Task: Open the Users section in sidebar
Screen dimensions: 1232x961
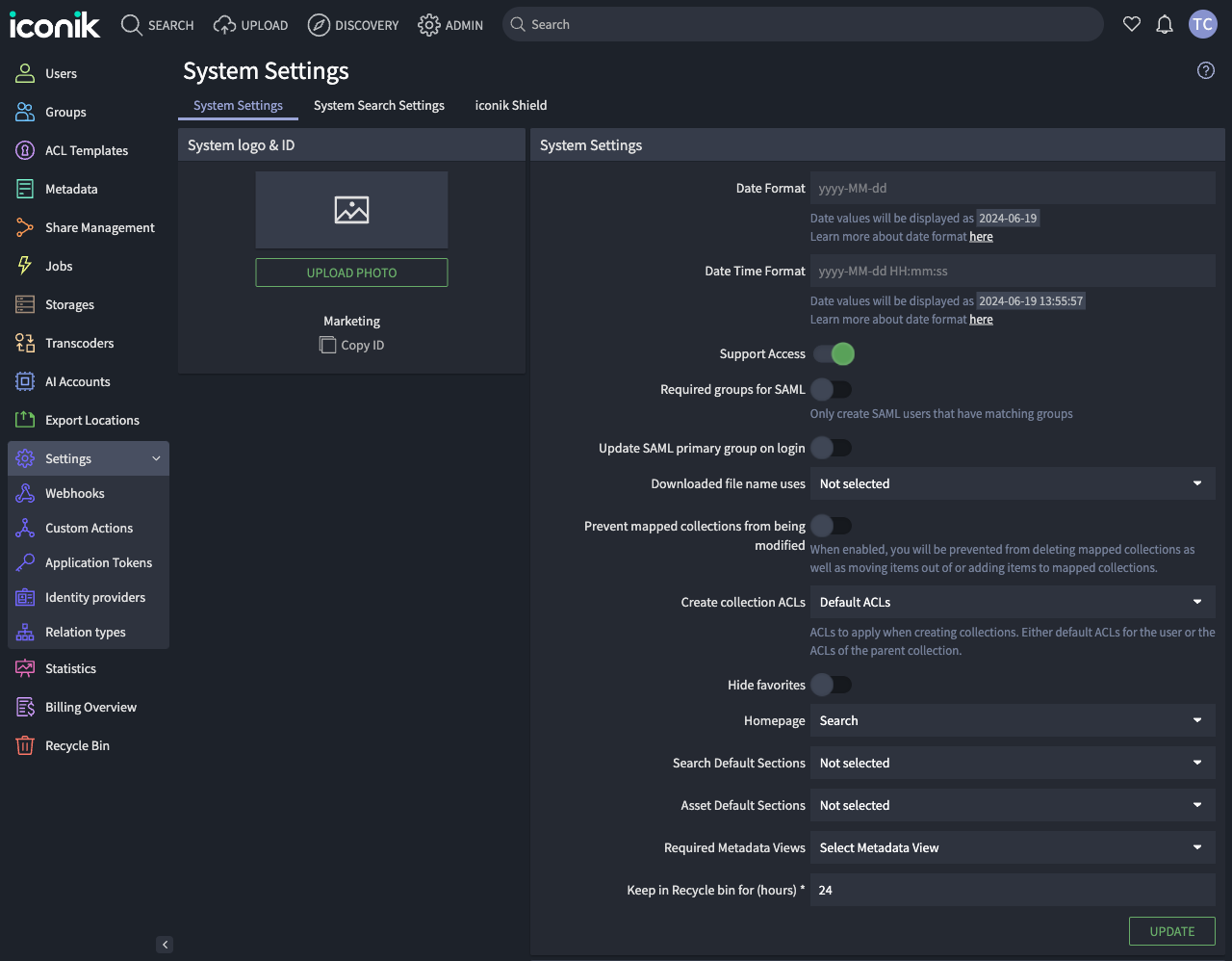Action: click(x=61, y=73)
